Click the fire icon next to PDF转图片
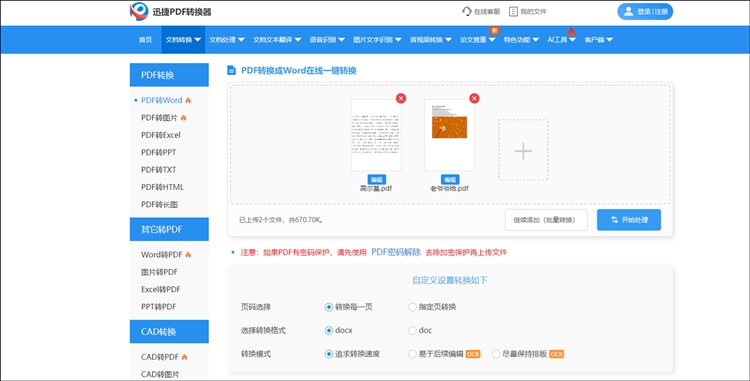This screenshot has width=750, height=381. tap(183, 118)
